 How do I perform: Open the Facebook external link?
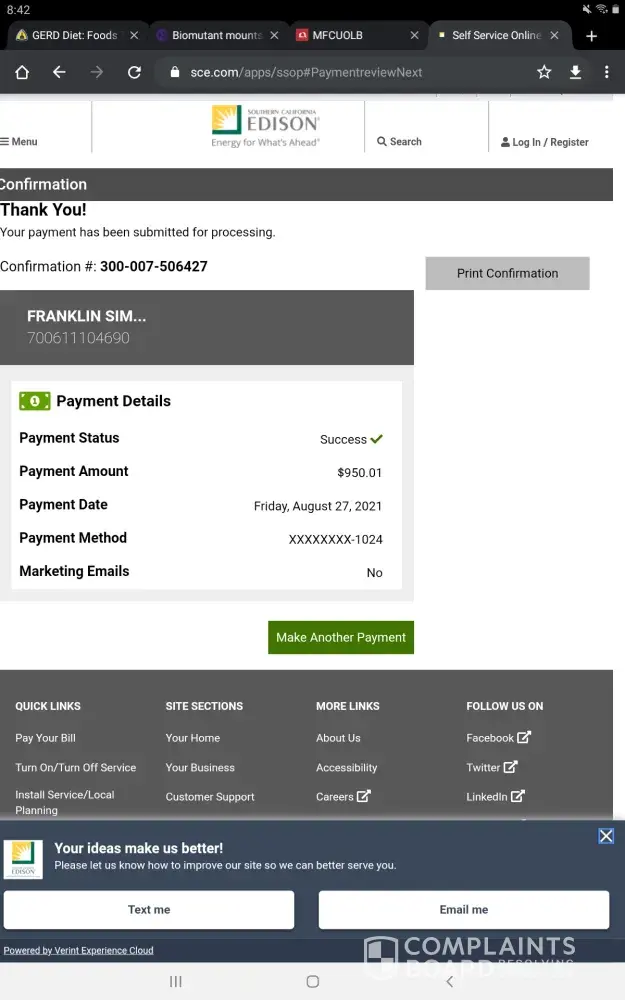498,738
